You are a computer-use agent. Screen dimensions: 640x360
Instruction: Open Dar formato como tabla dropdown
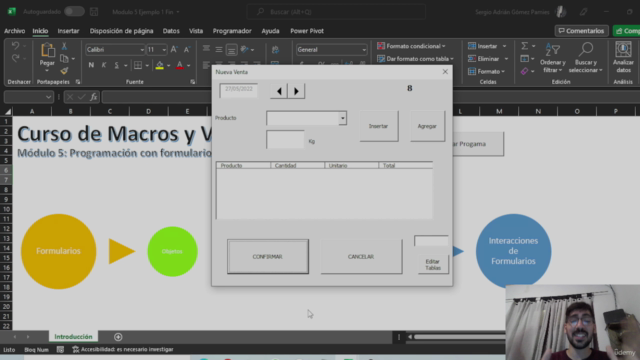[x=452, y=59]
